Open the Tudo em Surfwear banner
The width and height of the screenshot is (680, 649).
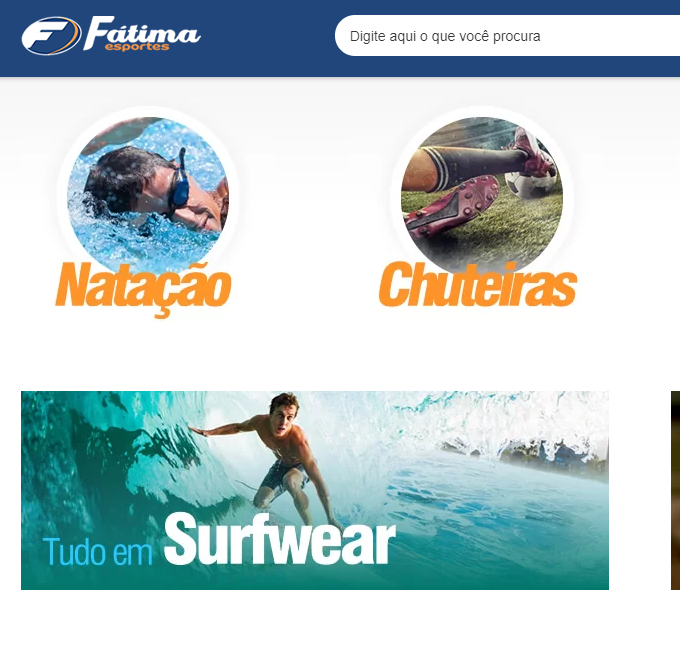coord(315,490)
